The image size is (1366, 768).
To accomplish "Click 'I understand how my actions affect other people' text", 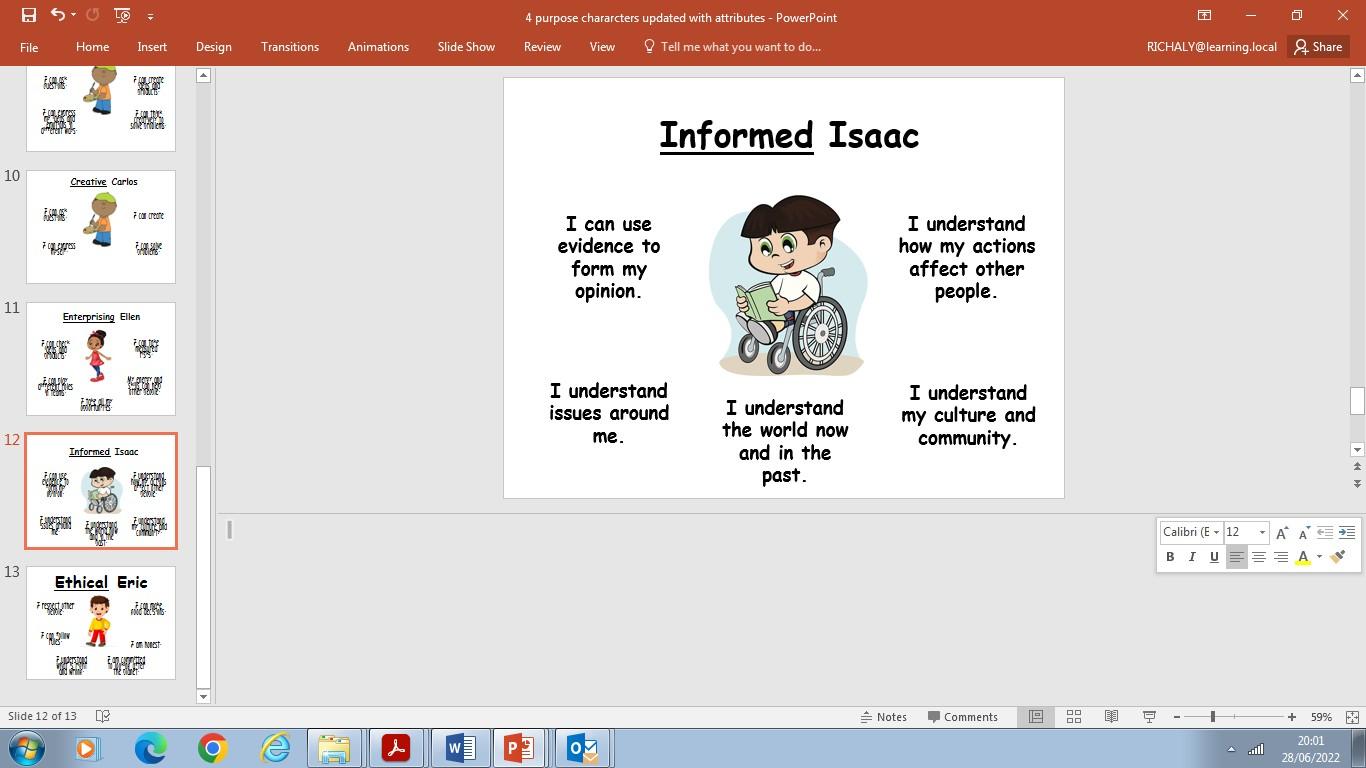I will pyautogui.click(x=966, y=258).
